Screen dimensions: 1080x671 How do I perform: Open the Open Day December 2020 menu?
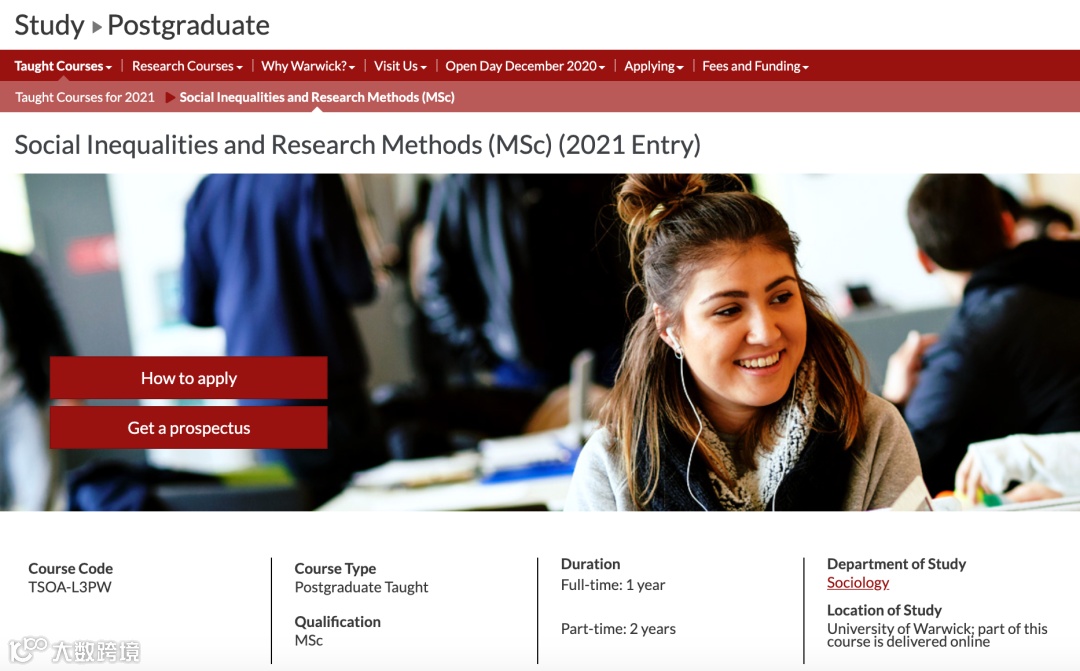click(525, 66)
